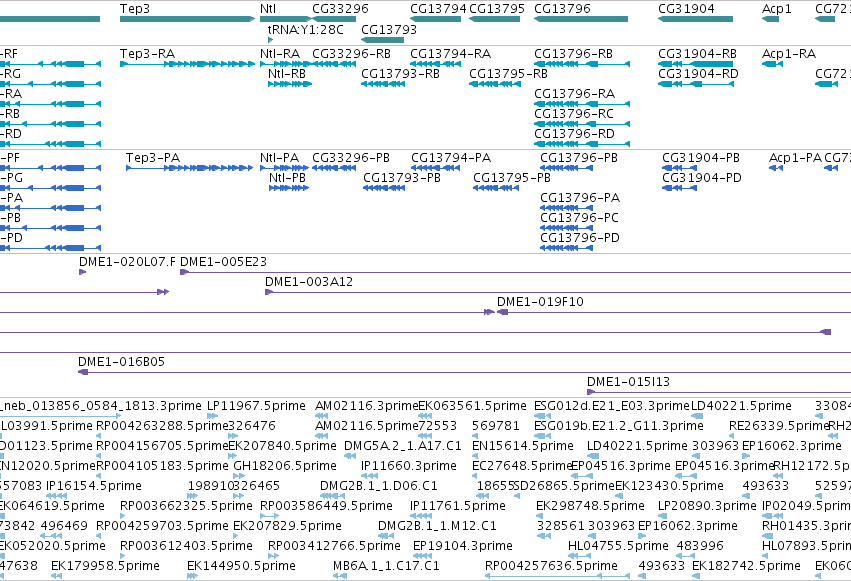Select the CG13794-RA transcript
851x581 pixels.
pyautogui.click(x=436, y=64)
